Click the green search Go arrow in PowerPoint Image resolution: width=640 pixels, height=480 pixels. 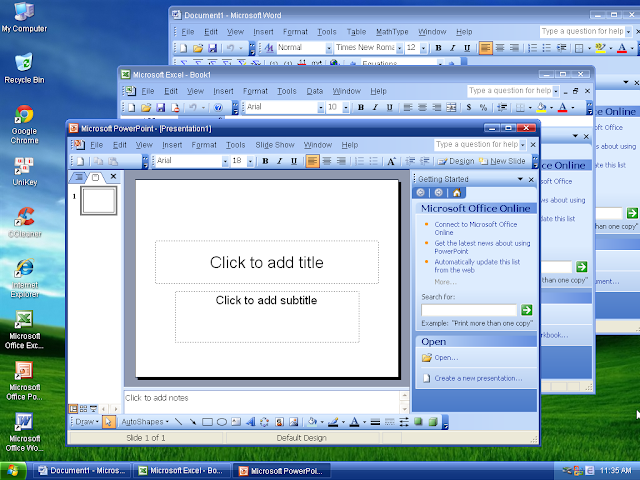point(527,310)
